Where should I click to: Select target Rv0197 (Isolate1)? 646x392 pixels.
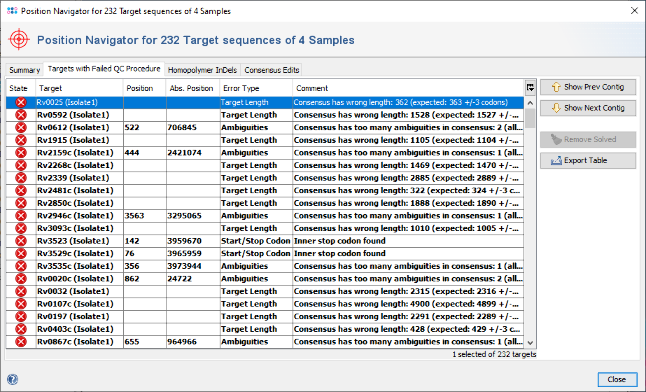tap(73, 316)
